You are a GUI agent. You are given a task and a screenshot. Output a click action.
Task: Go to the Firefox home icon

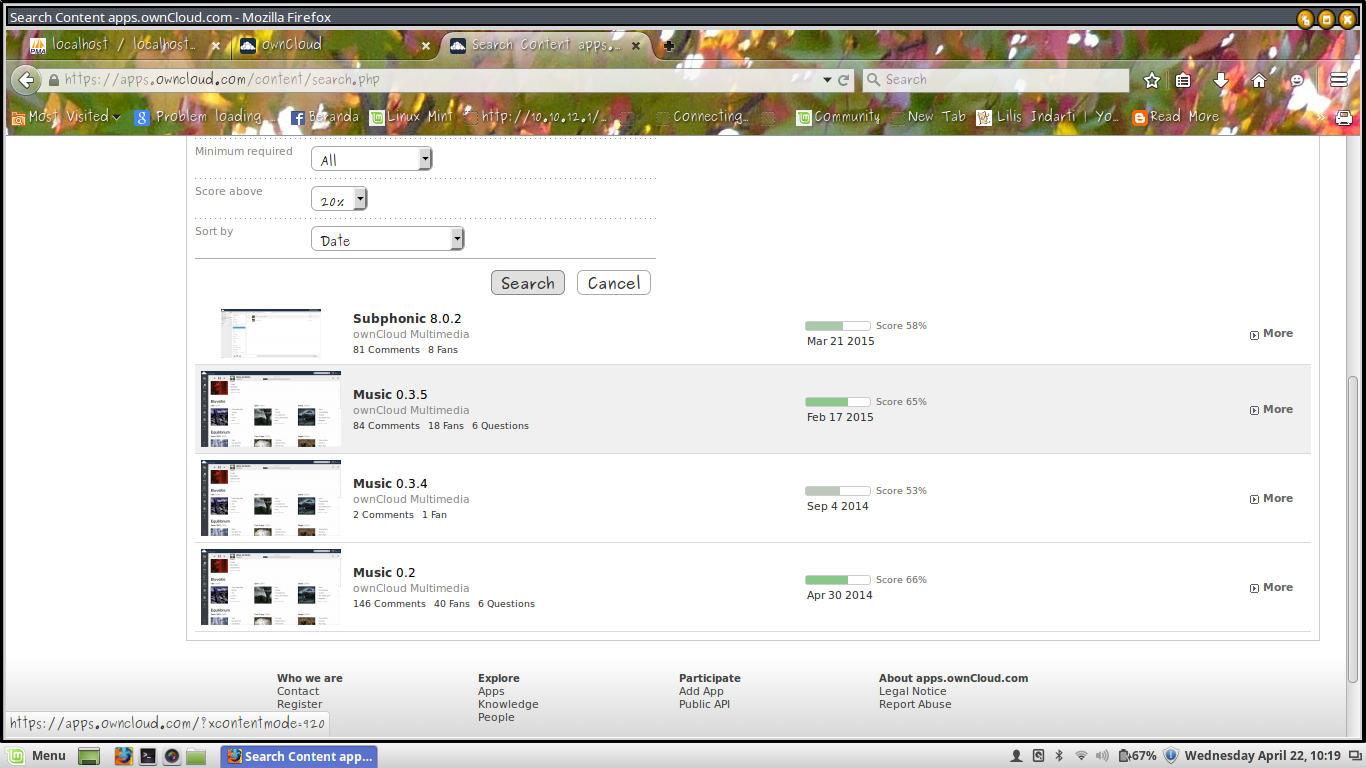(1259, 80)
